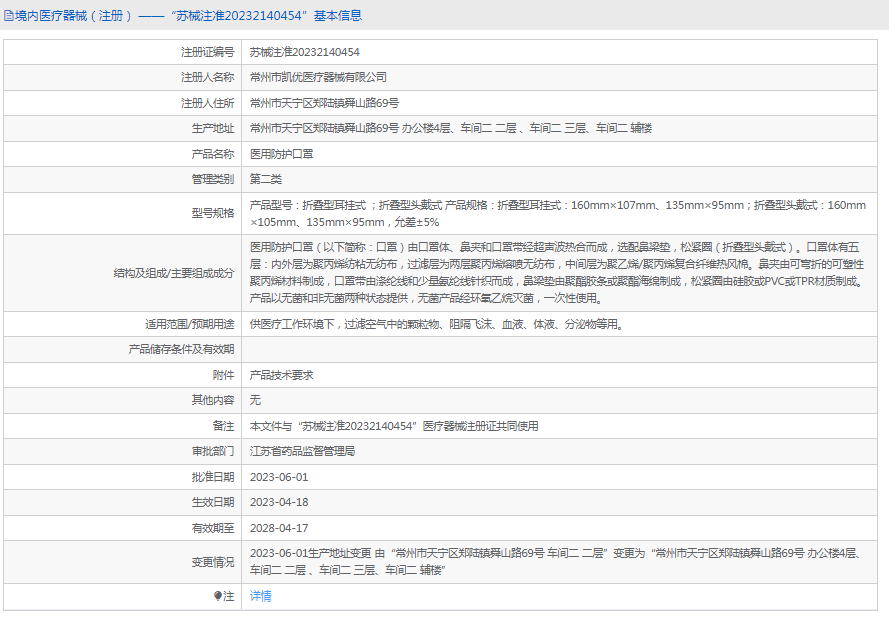889x617 pixels.
Task: Click management category value 第二类
Action: pos(266,179)
